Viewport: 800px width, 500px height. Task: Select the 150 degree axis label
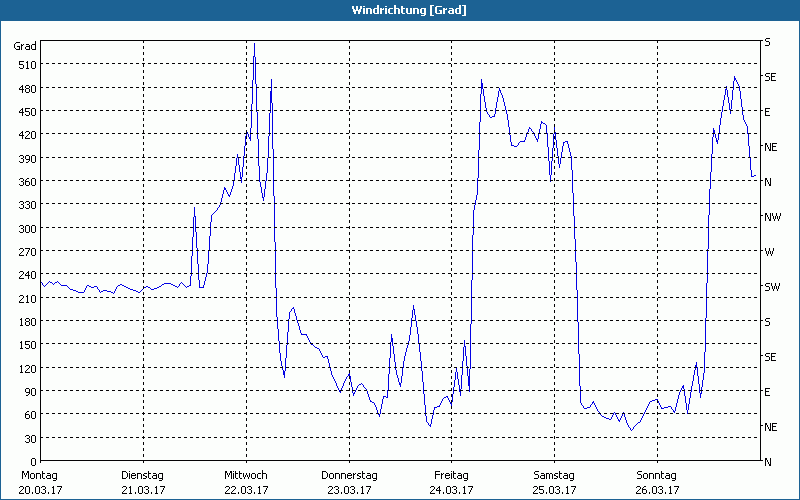tap(28, 345)
